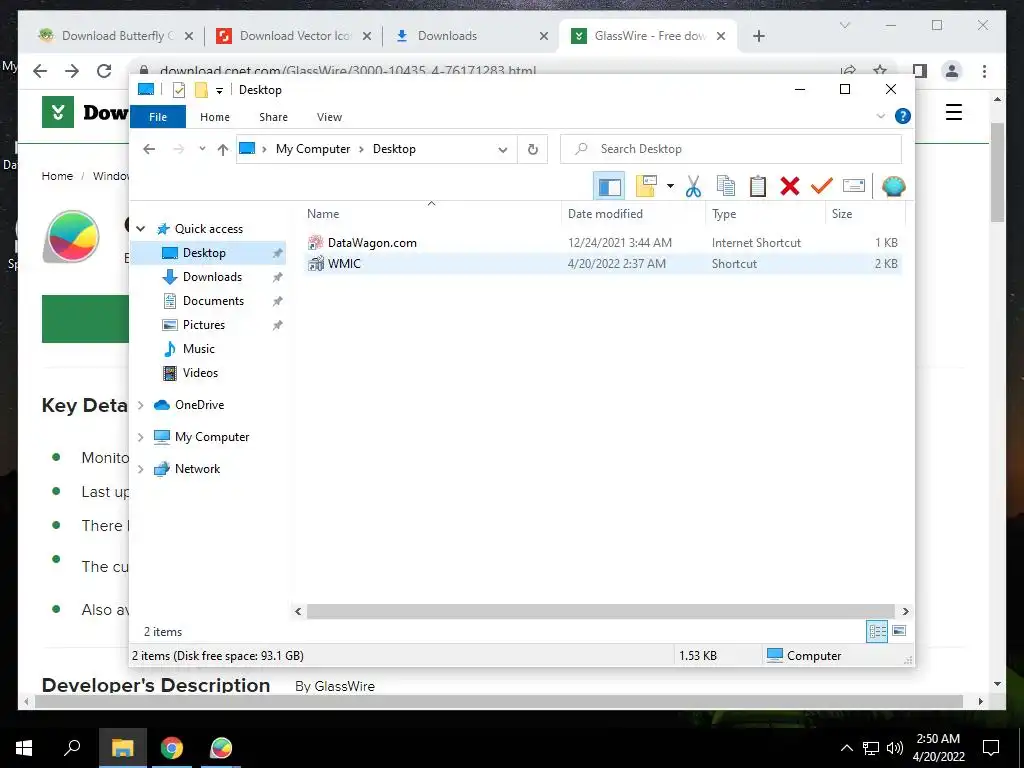Go back in File Explorer
Viewport: 1024px width, 768px height.
pyautogui.click(x=149, y=149)
